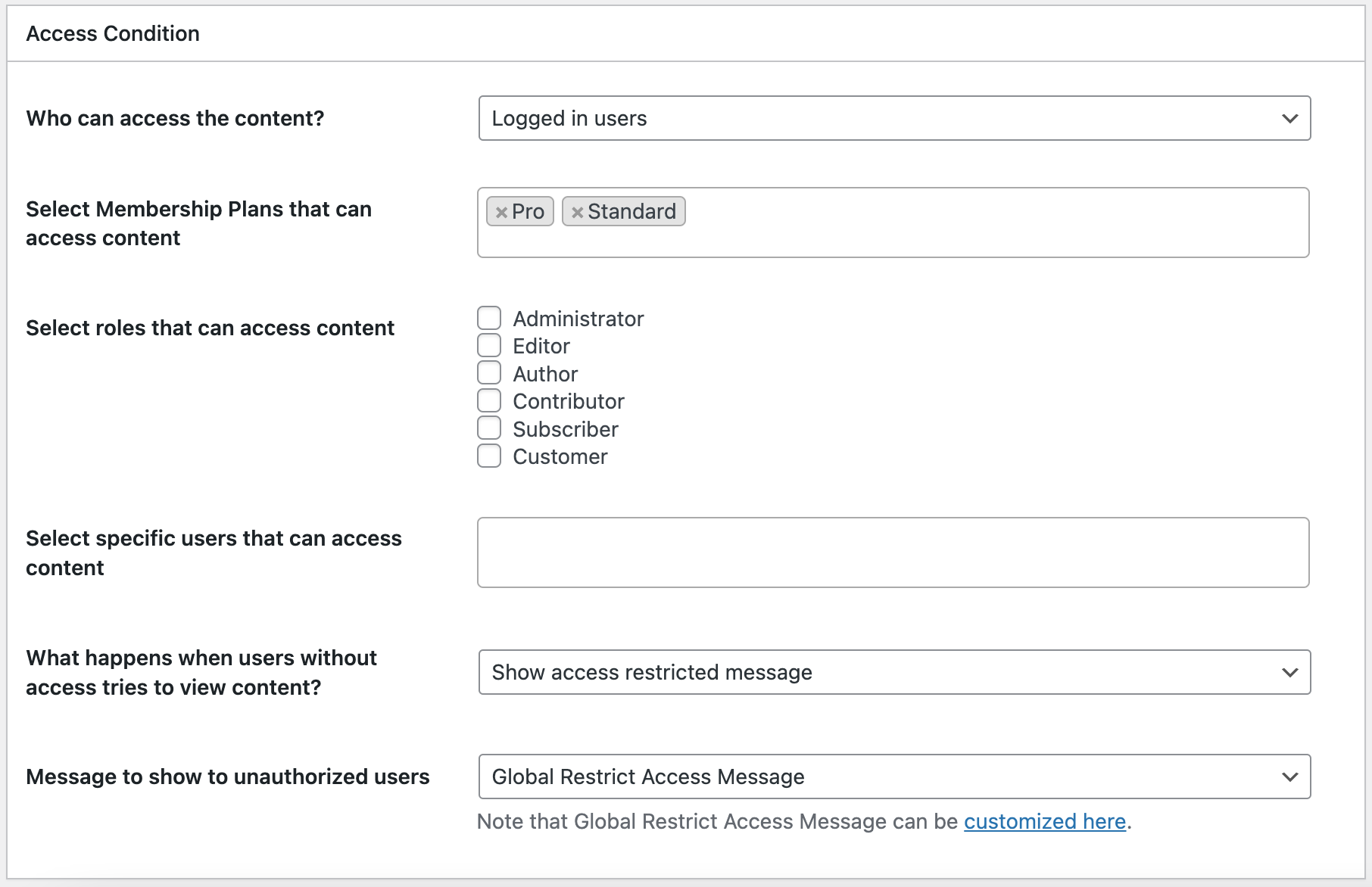Click the 'Message to show to unauthorized users' label

228,777
